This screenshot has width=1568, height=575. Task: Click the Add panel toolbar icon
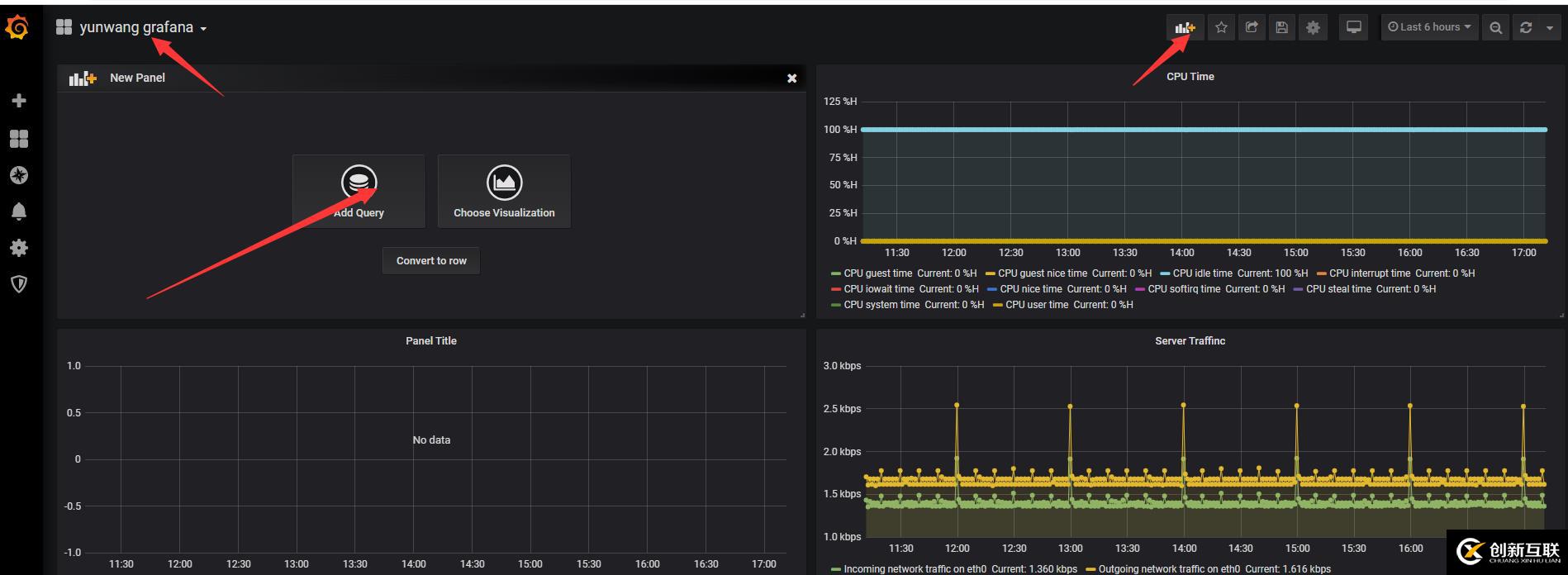(1186, 27)
